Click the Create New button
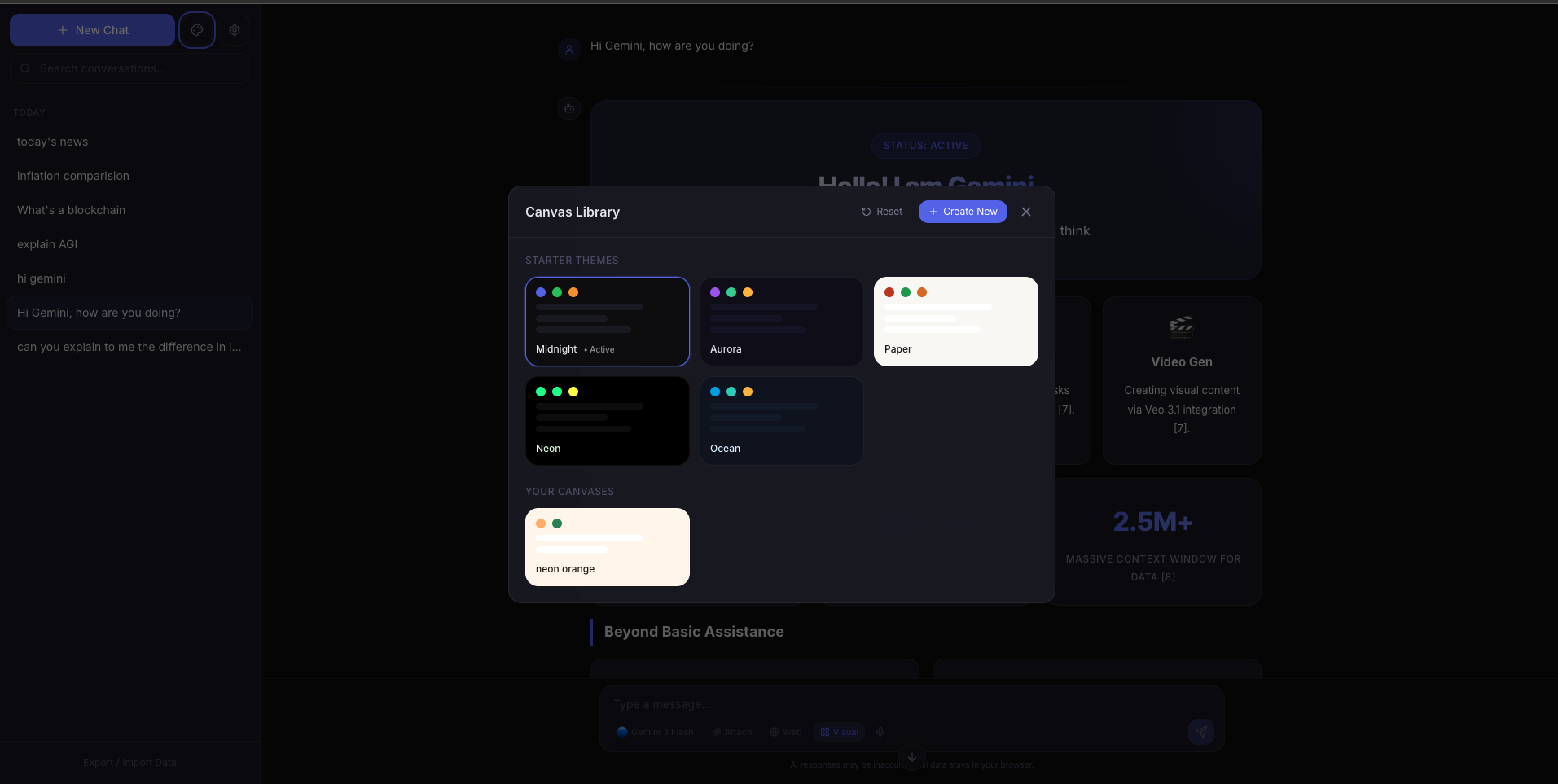 [962, 212]
